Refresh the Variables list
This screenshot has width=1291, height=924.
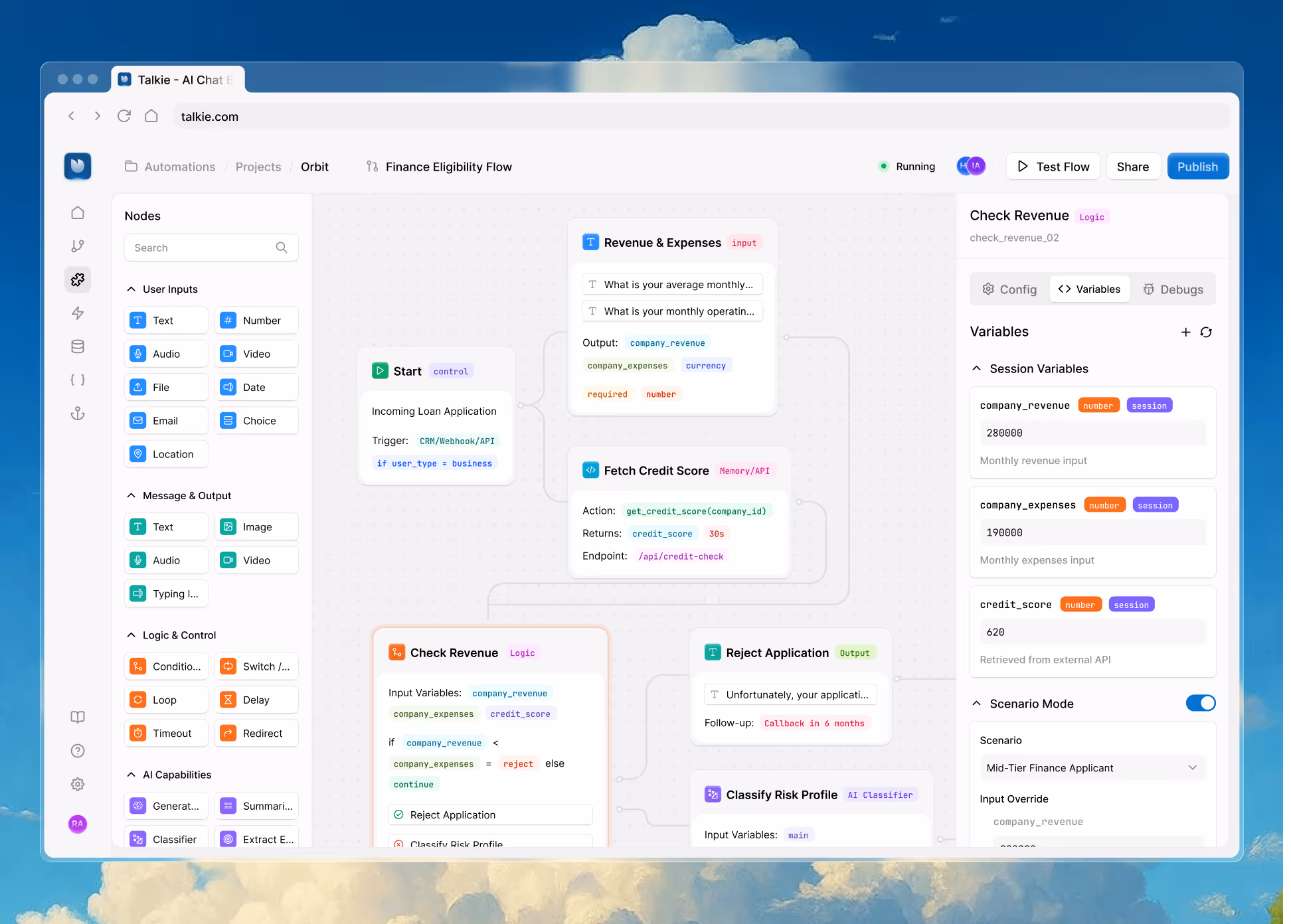(x=1206, y=332)
